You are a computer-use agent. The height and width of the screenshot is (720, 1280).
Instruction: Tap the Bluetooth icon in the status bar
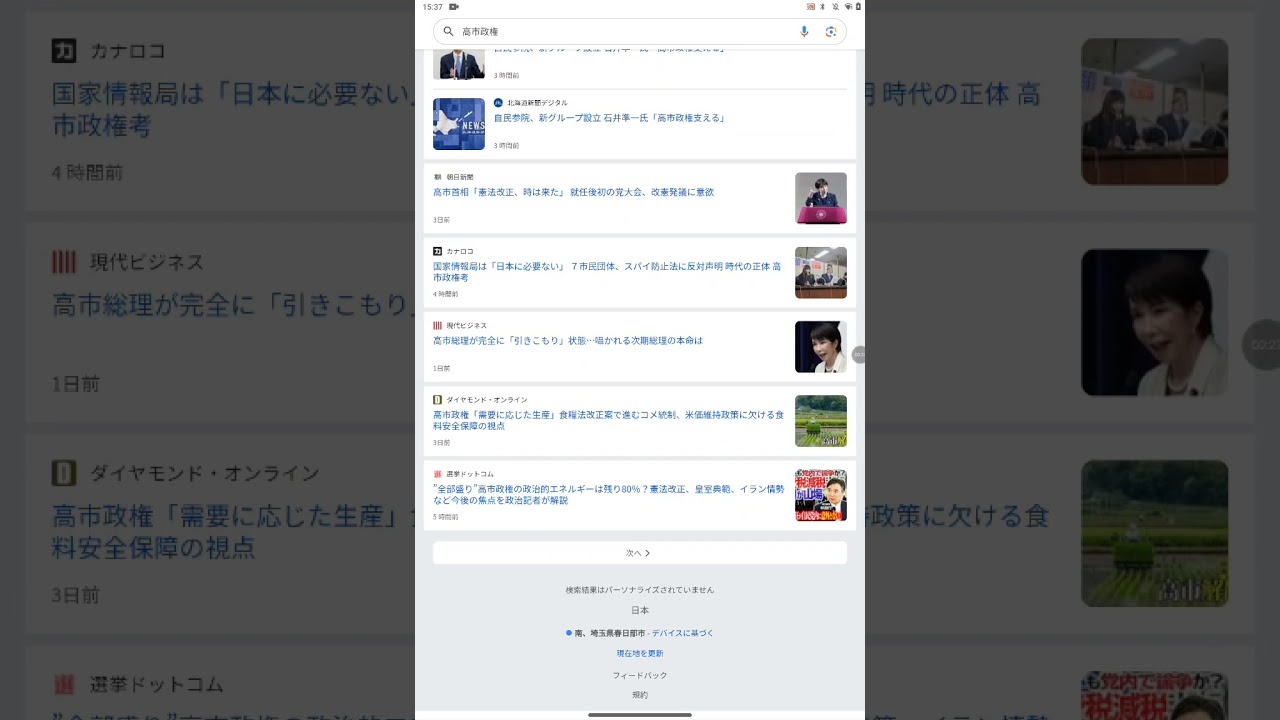point(822,7)
